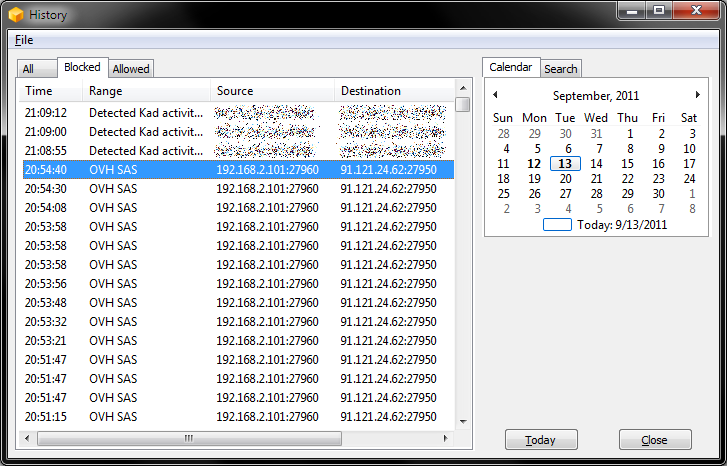727x466 pixels.
Task: Select September 12 in the calendar
Action: [x=534, y=164]
